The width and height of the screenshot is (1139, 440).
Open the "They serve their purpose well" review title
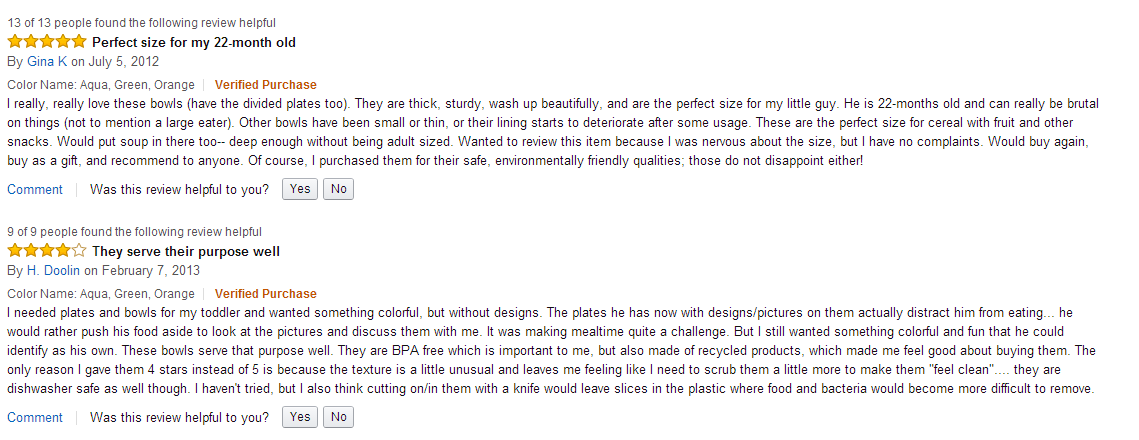pos(186,251)
